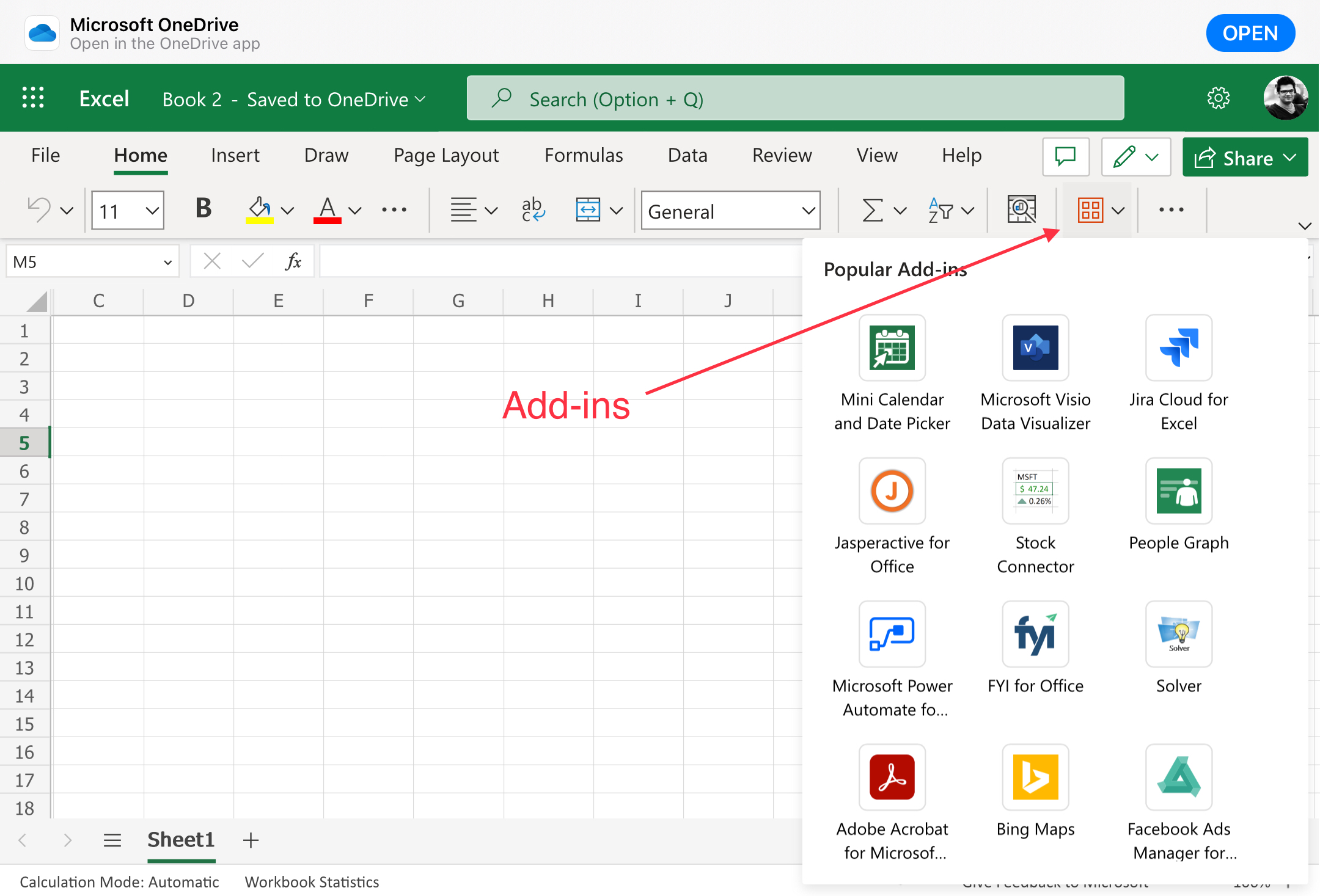Viewport: 1320px width, 896px height.
Task: Open the ribbon overflow ellipsis
Action: point(1171,210)
